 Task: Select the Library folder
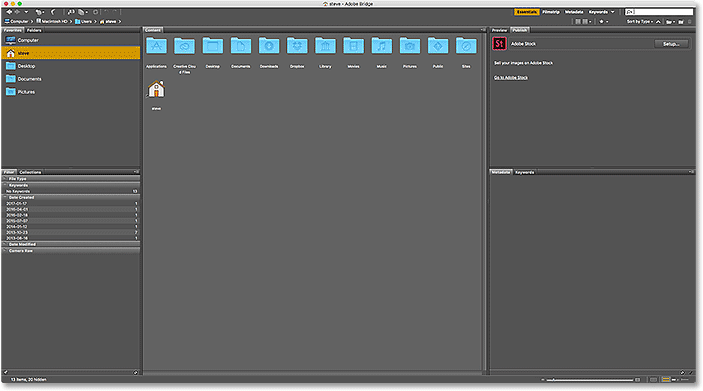[325, 46]
